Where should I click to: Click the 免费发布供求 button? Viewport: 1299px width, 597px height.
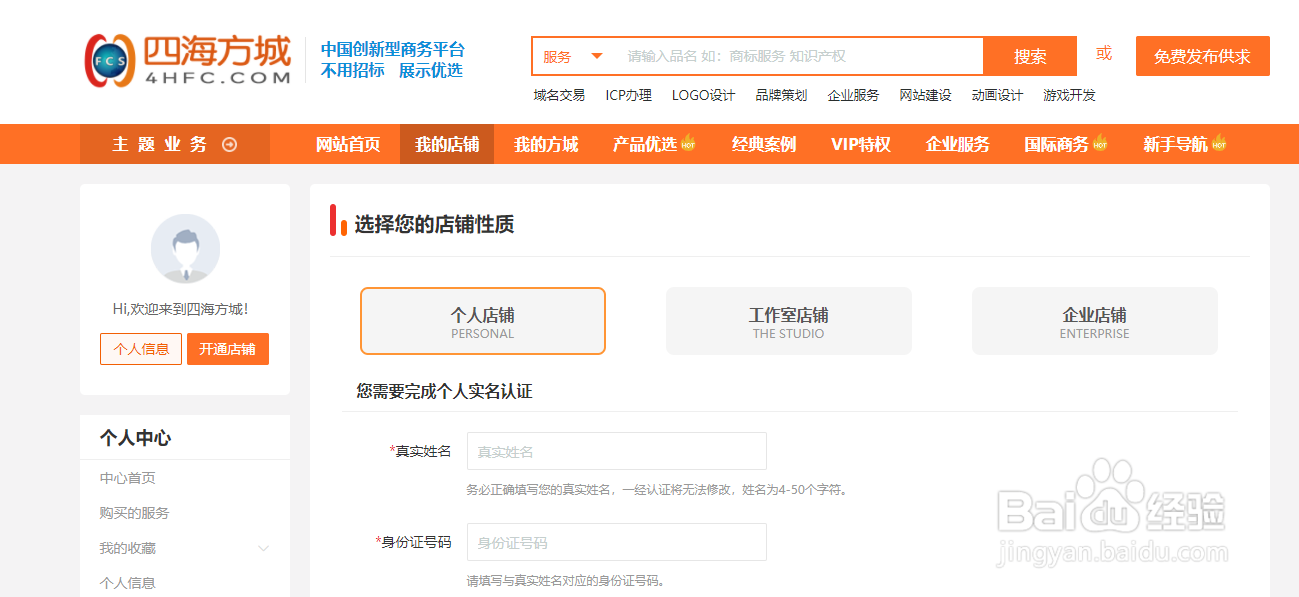pos(1203,56)
